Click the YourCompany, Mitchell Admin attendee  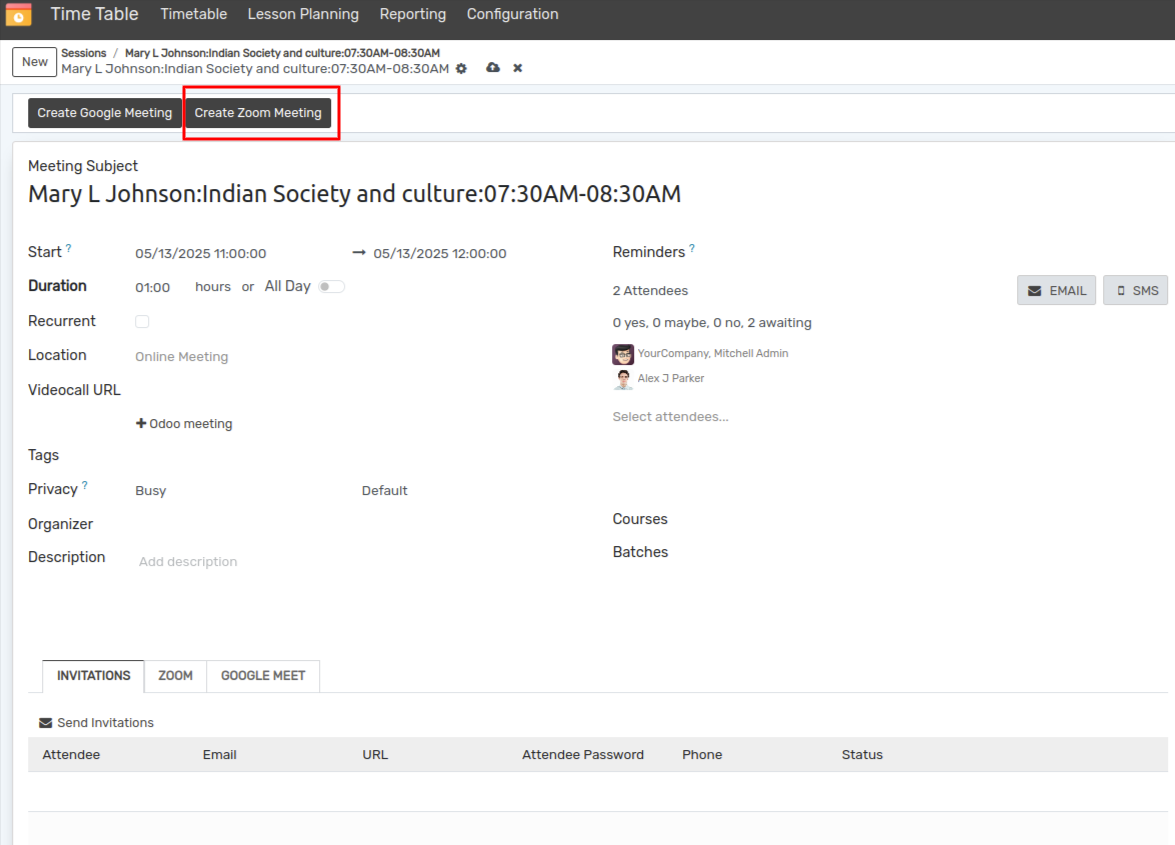[713, 354]
